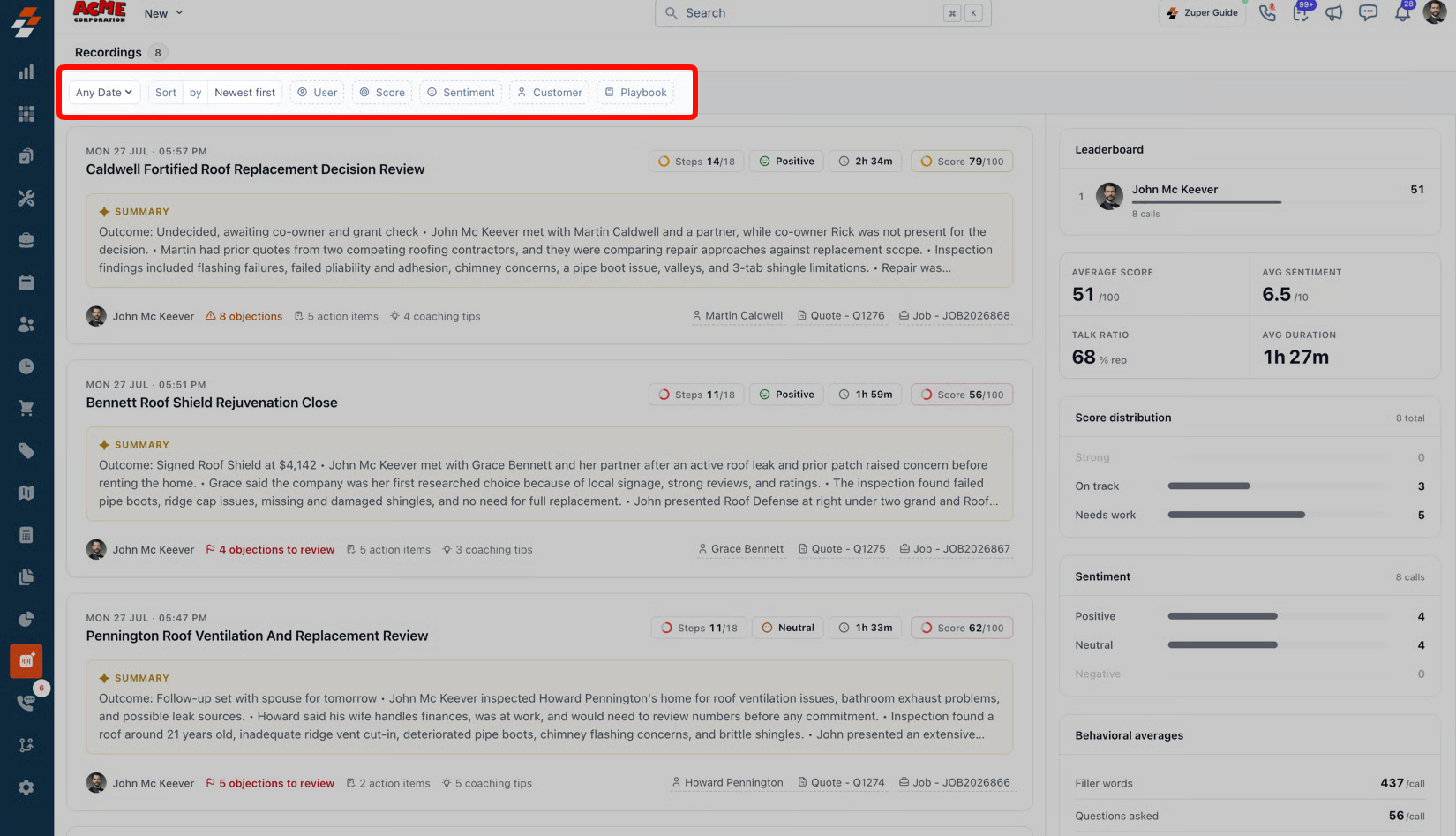The image size is (1456, 836).
Task: Open the User filter chip
Action: point(317,93)
